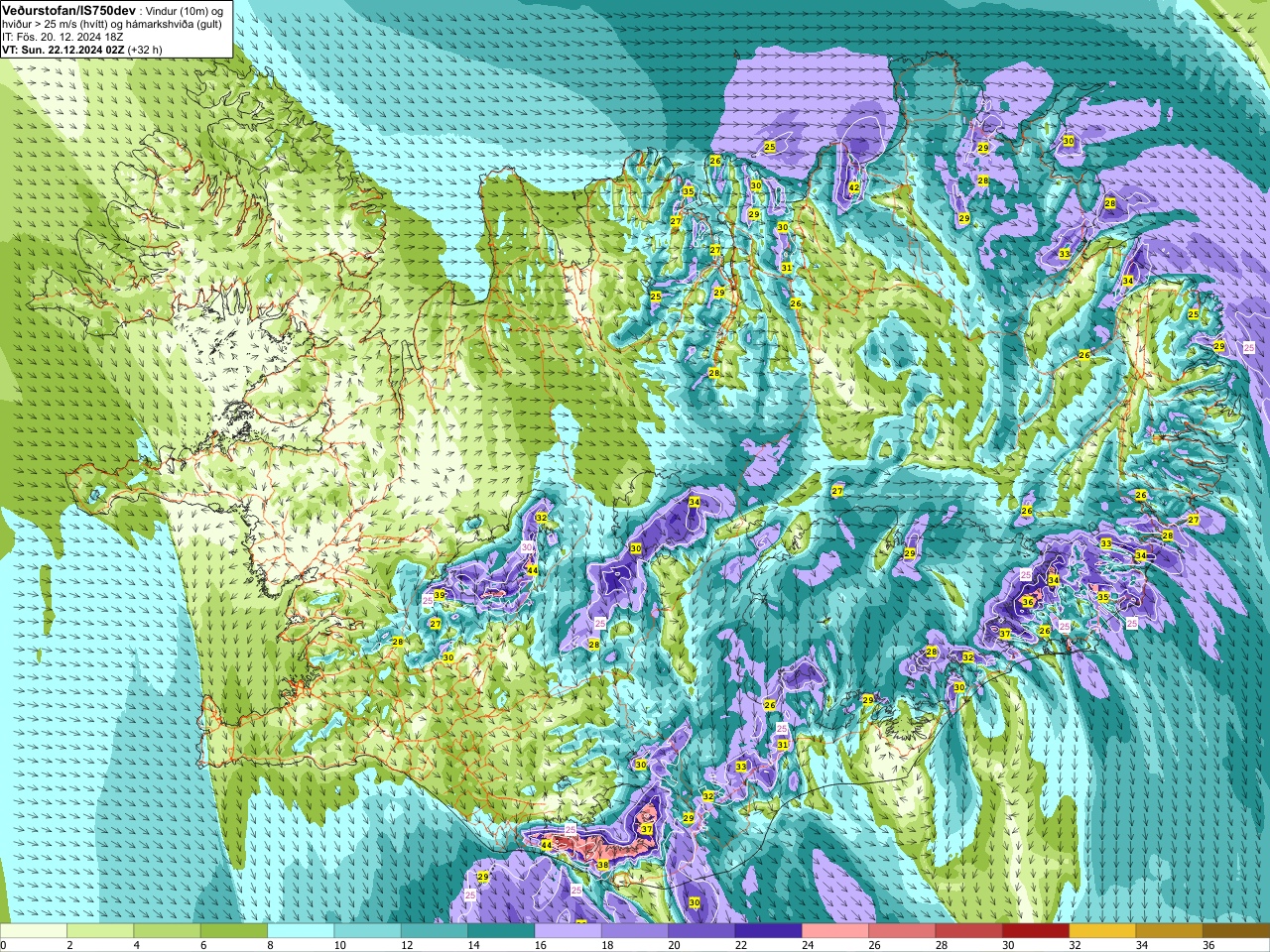Click the legend scale tick value 0

(3, 945)
